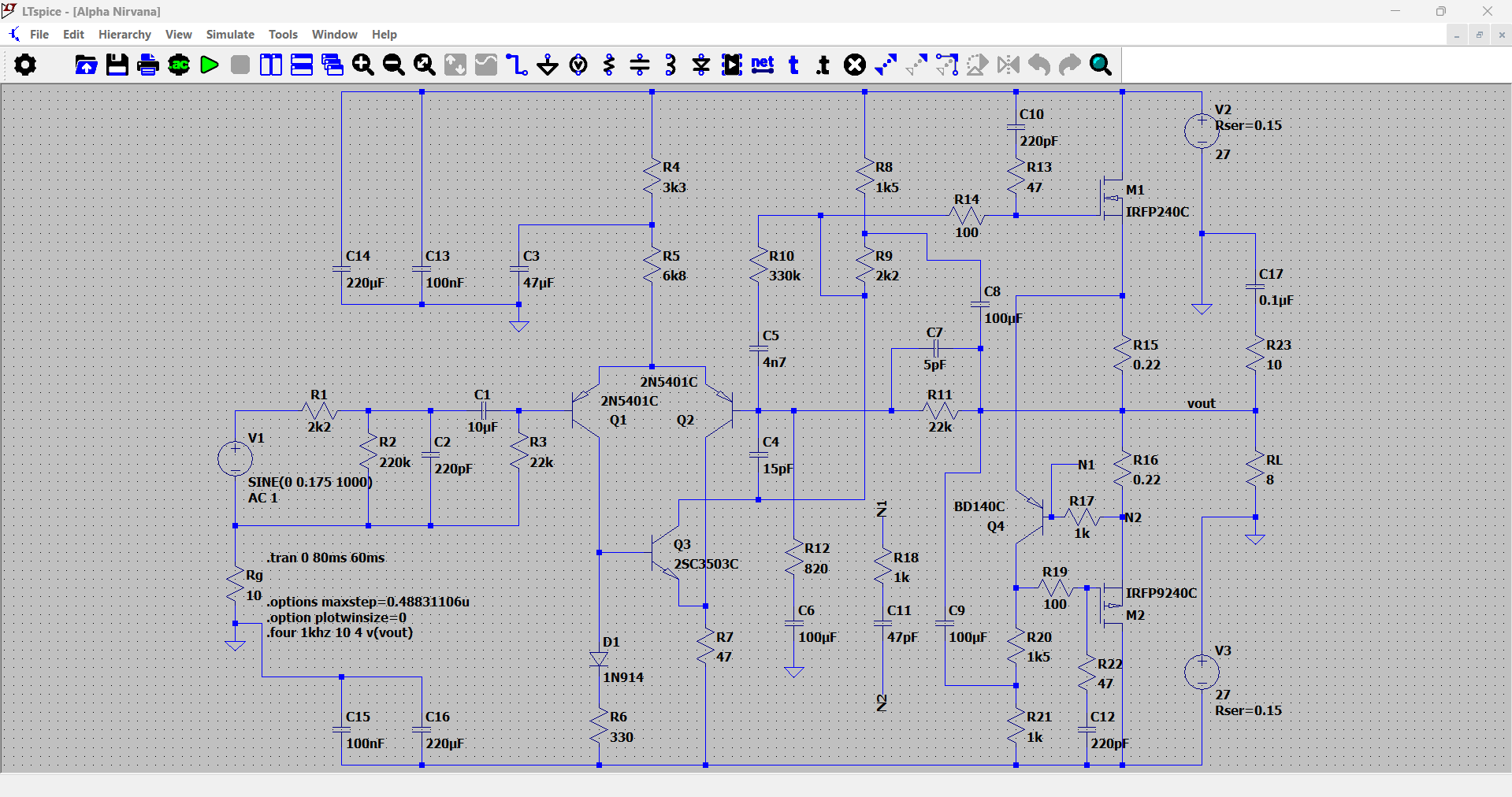Open the Window menu

[335, 35]
